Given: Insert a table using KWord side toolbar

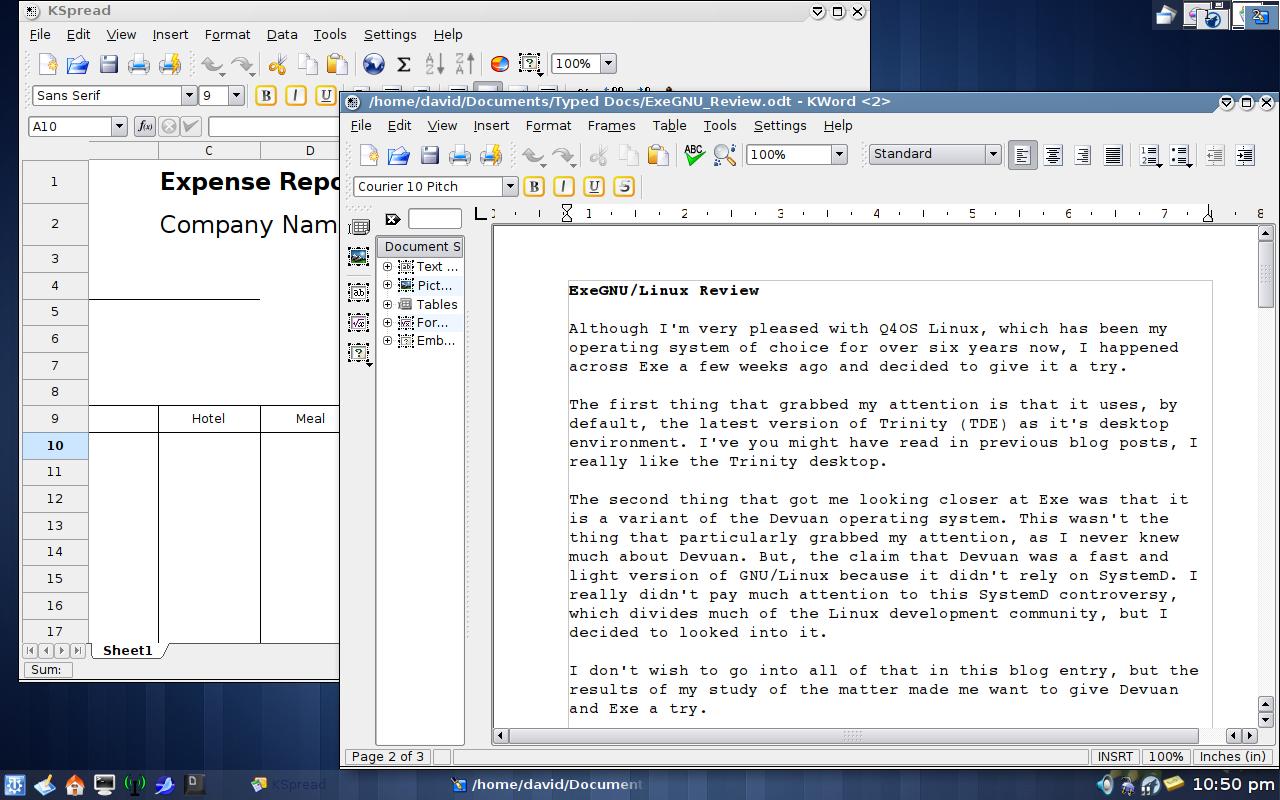Looking at the screenshot, I should [359, 227].
